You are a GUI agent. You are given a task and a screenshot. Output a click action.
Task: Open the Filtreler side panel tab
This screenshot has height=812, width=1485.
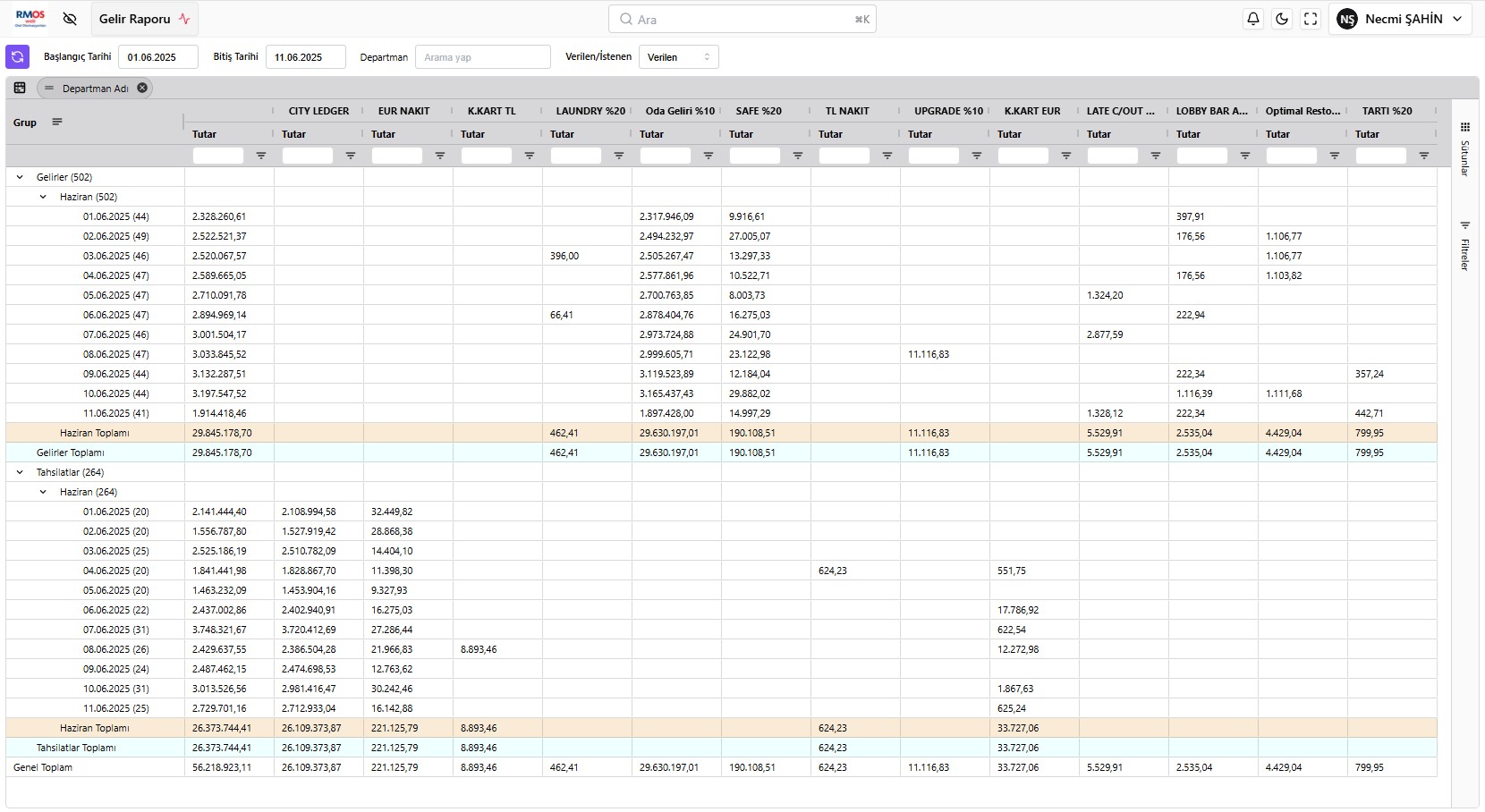[1465, 247]
